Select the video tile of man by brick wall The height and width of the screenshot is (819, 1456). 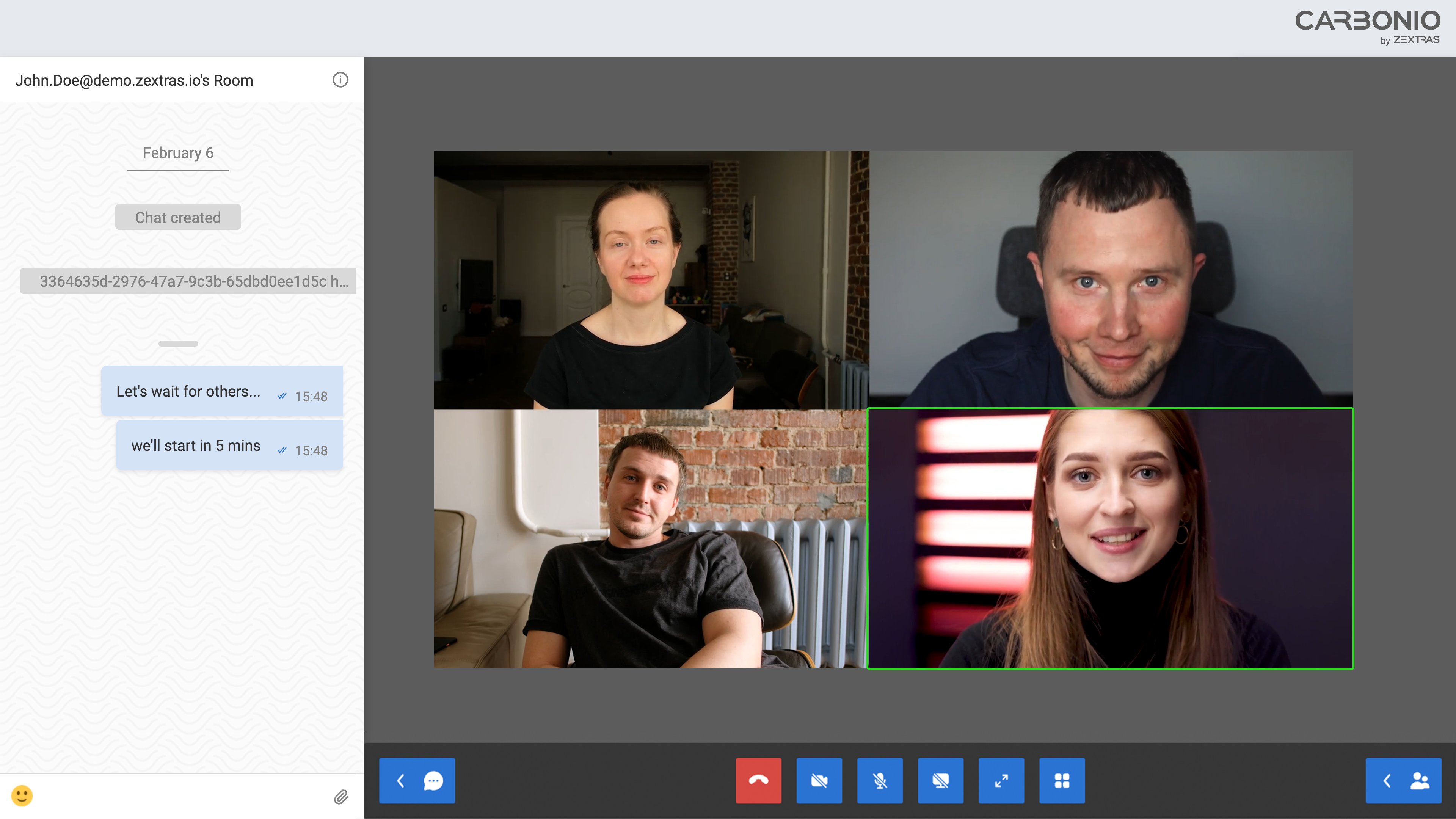click(651, 539)
